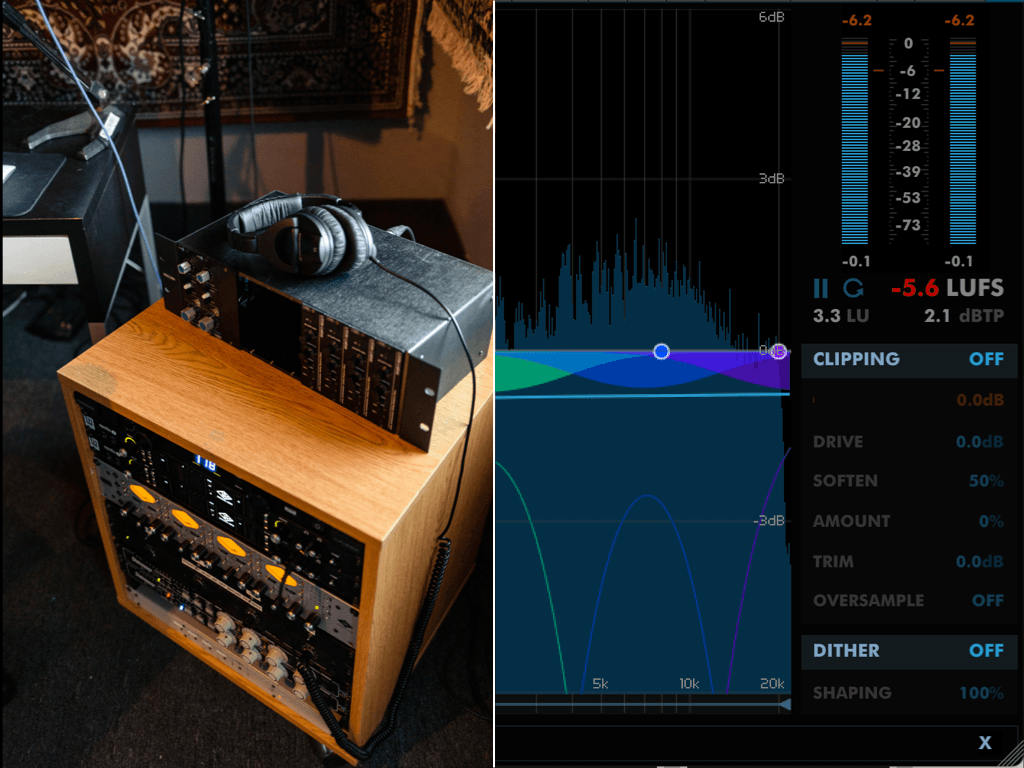This screenshot has height=768, width=1024.
Task: Toggle OVERSAMPLE setting
Action: tap(987, 601)
